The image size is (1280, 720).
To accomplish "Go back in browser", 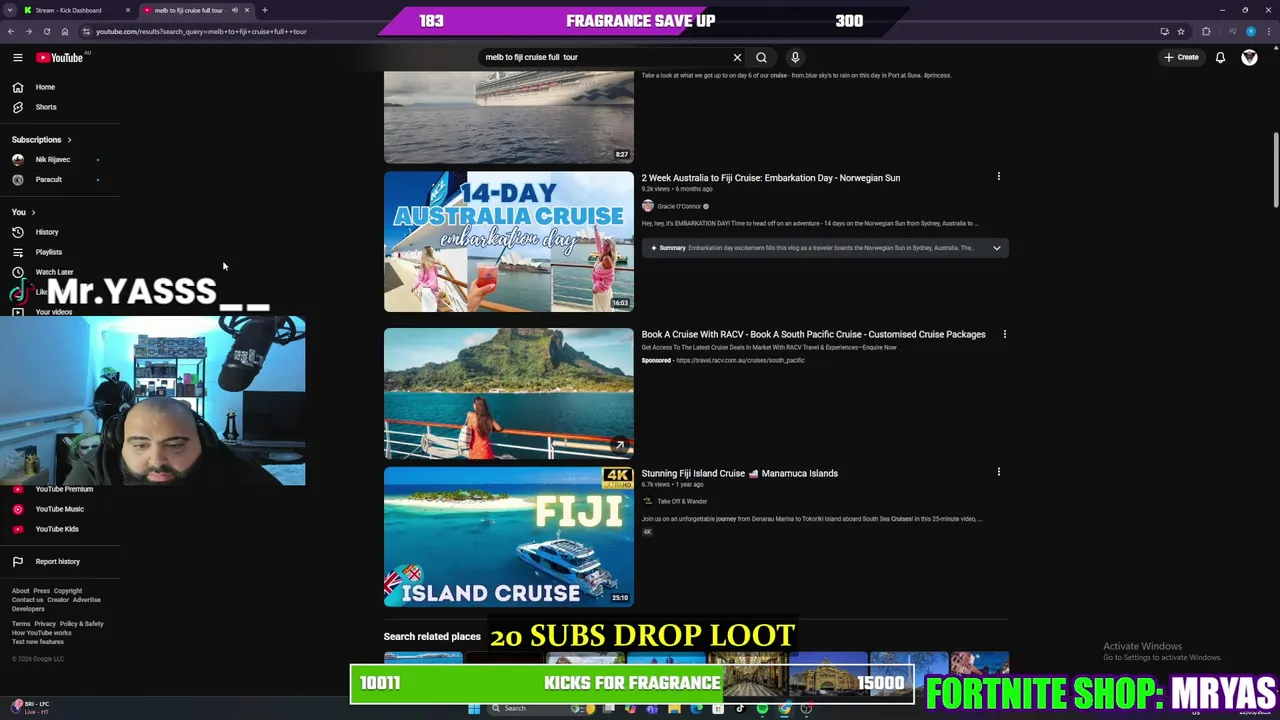I will click(x=11, y=31).
